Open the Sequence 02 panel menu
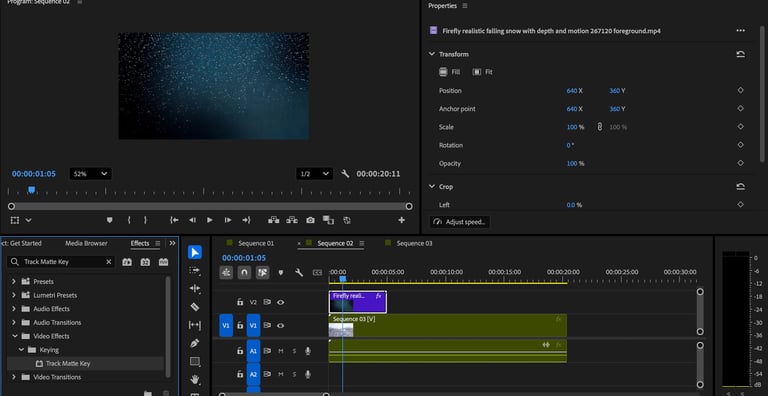The image size is (768, 396). coord(361,244)
